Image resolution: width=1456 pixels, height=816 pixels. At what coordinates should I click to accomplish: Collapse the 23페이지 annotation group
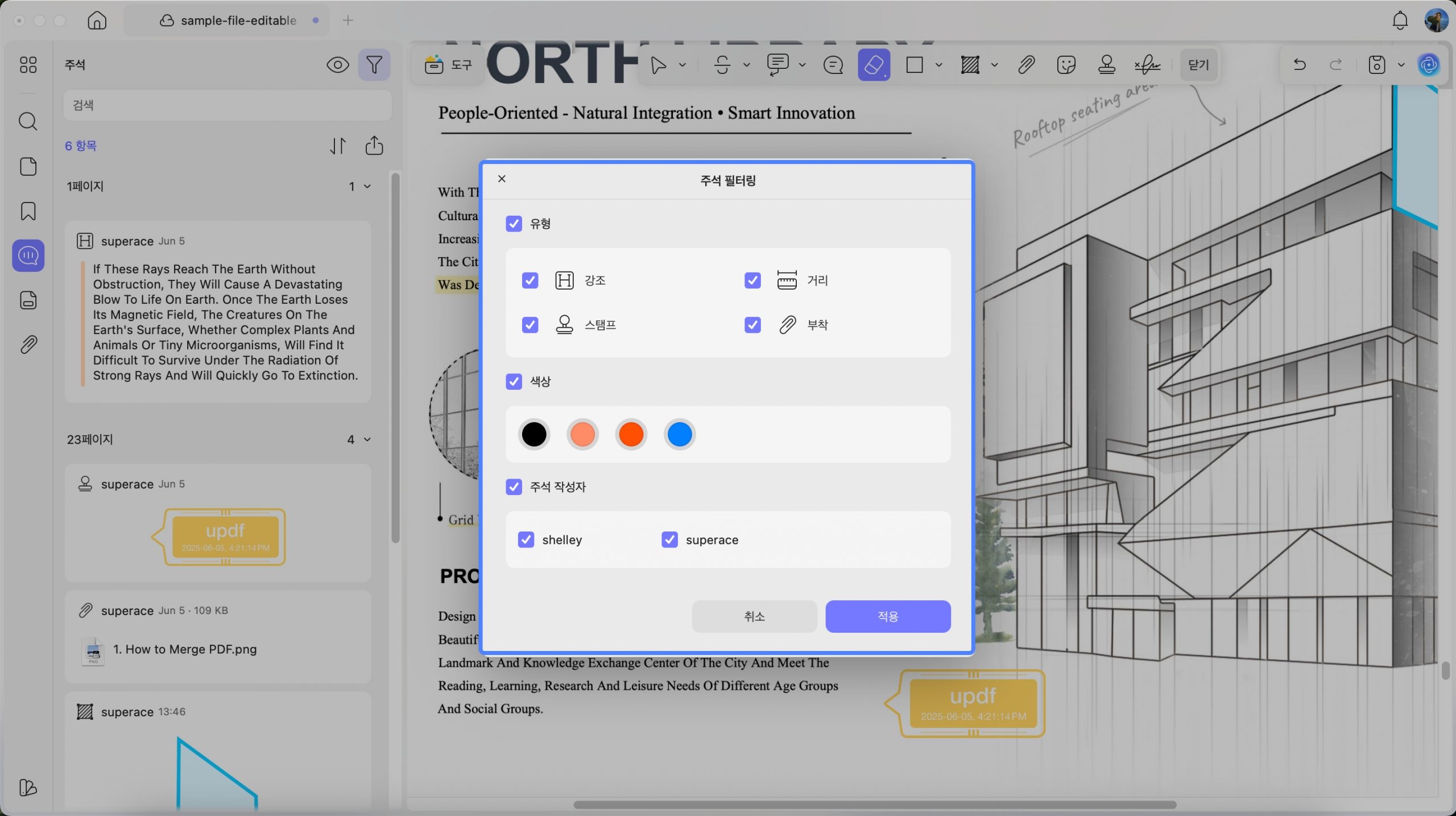coord(367,439)
